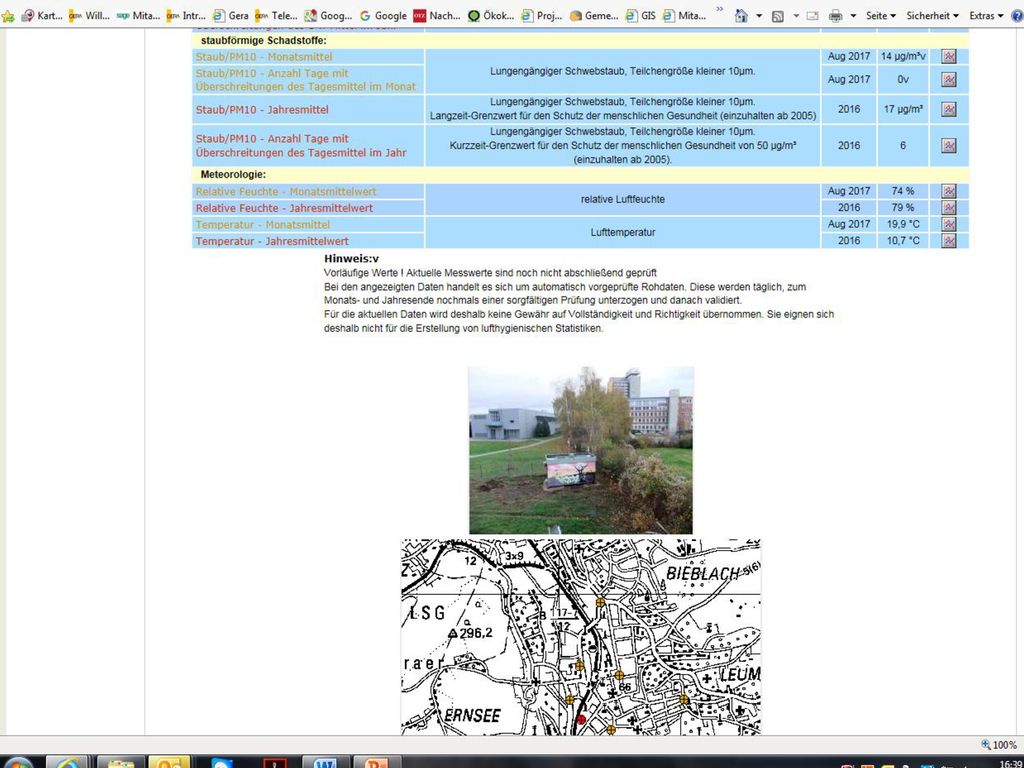Open the 'Kart...' favorites bookmark

(42, 16)
